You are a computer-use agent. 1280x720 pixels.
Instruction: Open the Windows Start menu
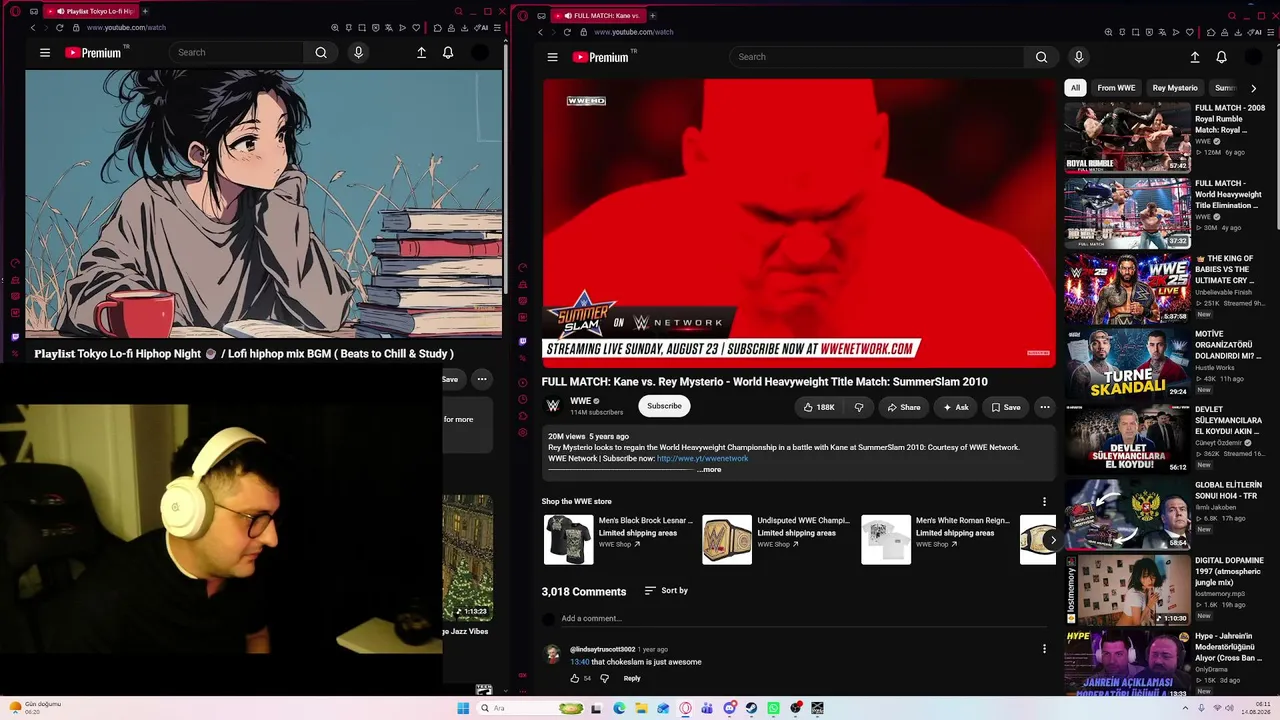(463, 708)
